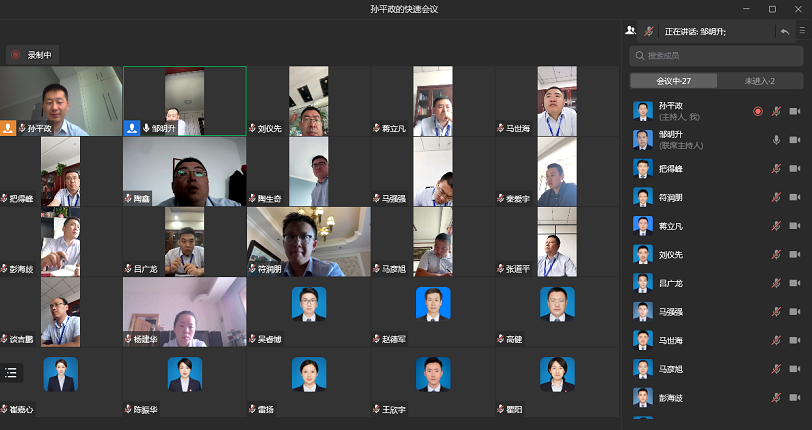Click the 搜索成员 search field
The height and width of the screenshot is (430, 812).
coord(716,56)
